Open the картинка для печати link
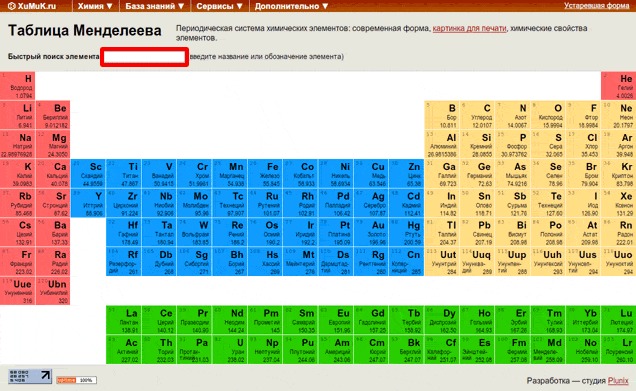Viewport: 636px width, 391px height. point(469,28)
